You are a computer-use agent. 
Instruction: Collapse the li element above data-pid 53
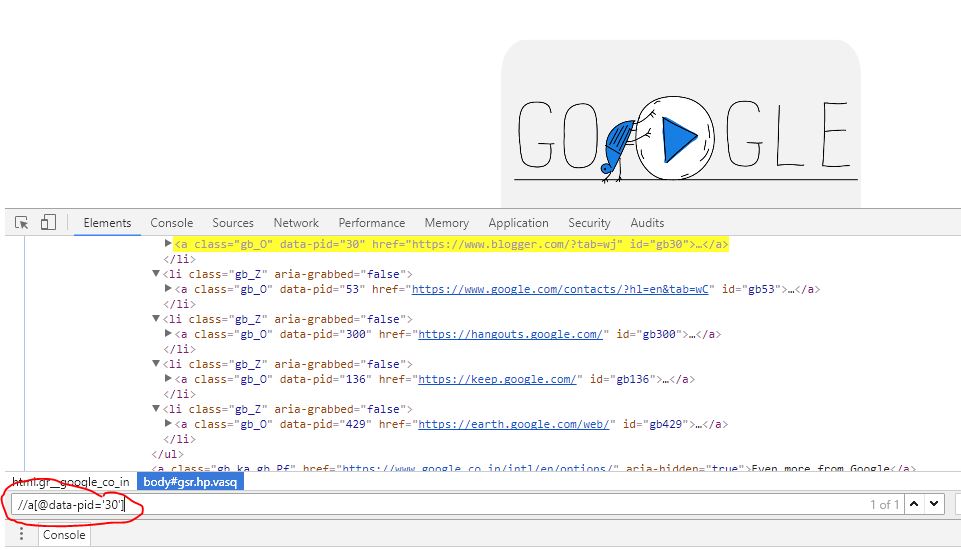(156, 273)
